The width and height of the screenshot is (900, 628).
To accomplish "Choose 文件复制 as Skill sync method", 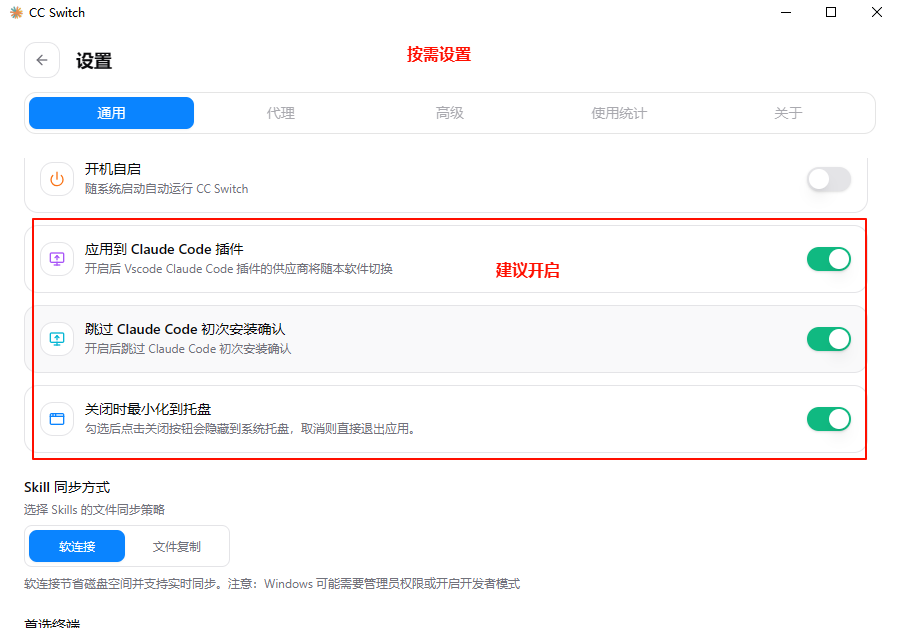I will [177, 546].
